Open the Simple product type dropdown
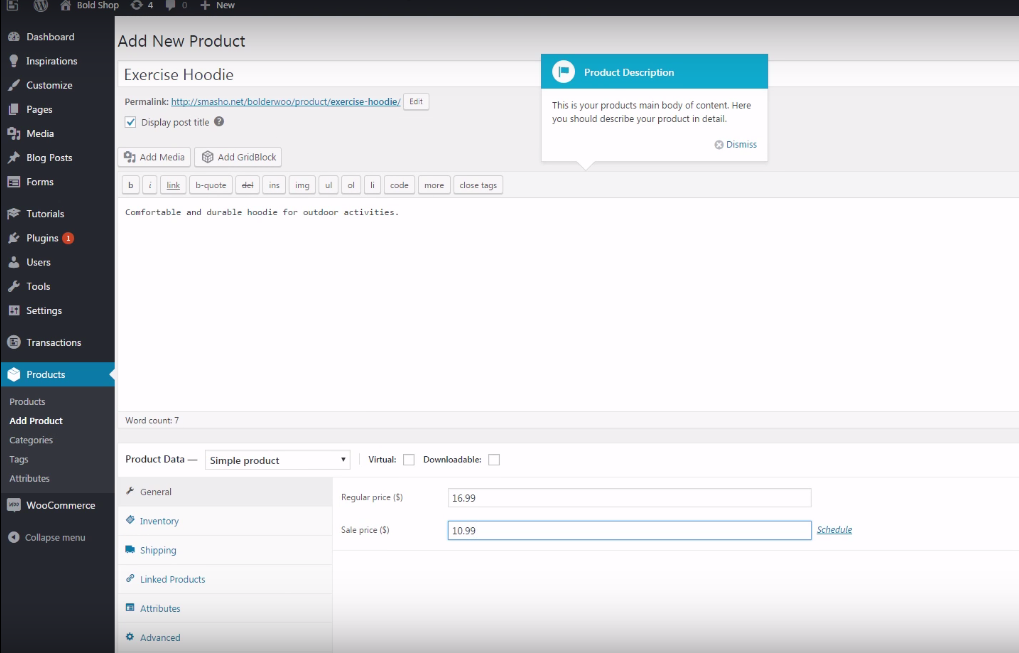Image resolution: width=1019 pixels, height=653 pixels. (277, 460)
